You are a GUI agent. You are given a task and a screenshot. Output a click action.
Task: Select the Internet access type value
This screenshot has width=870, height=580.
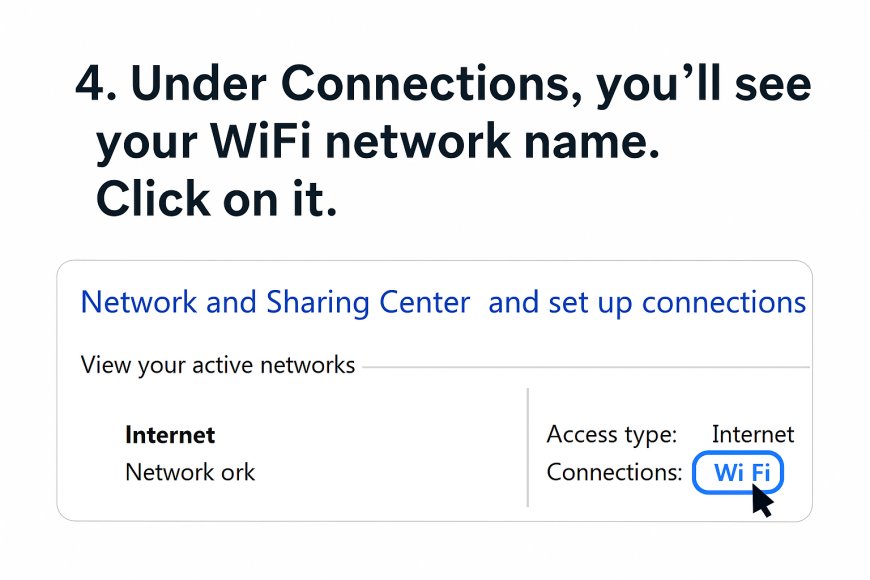[x=753, y=435]
